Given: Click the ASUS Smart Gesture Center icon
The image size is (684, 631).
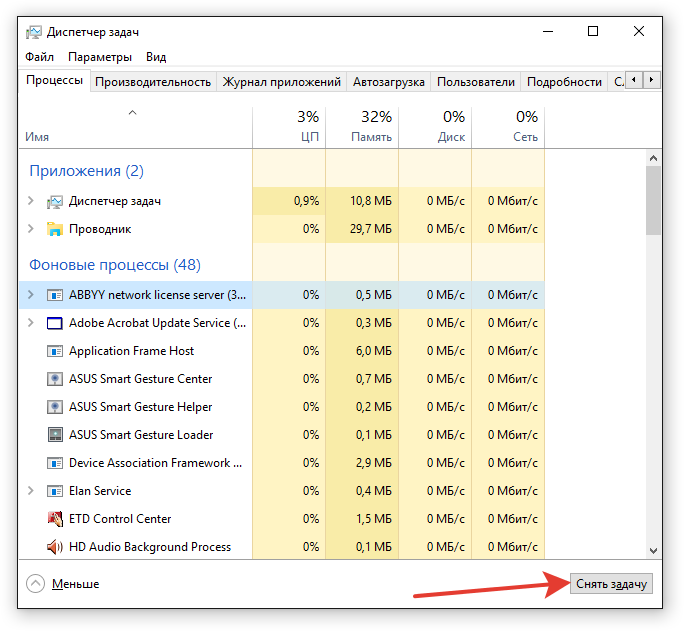Looking at the screenshot, I should [55, 379].
